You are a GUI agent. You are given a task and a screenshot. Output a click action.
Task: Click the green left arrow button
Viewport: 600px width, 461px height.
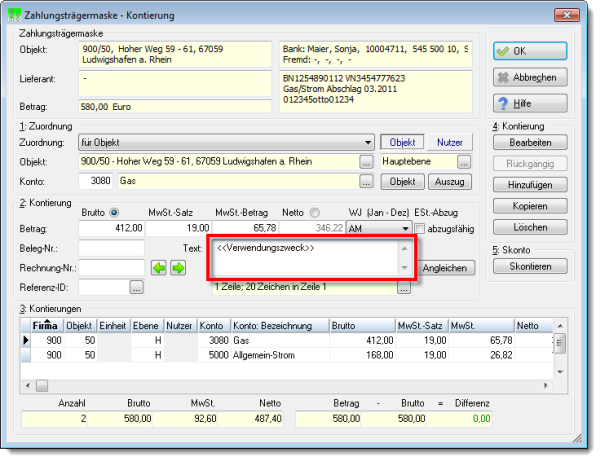(158, 268)
